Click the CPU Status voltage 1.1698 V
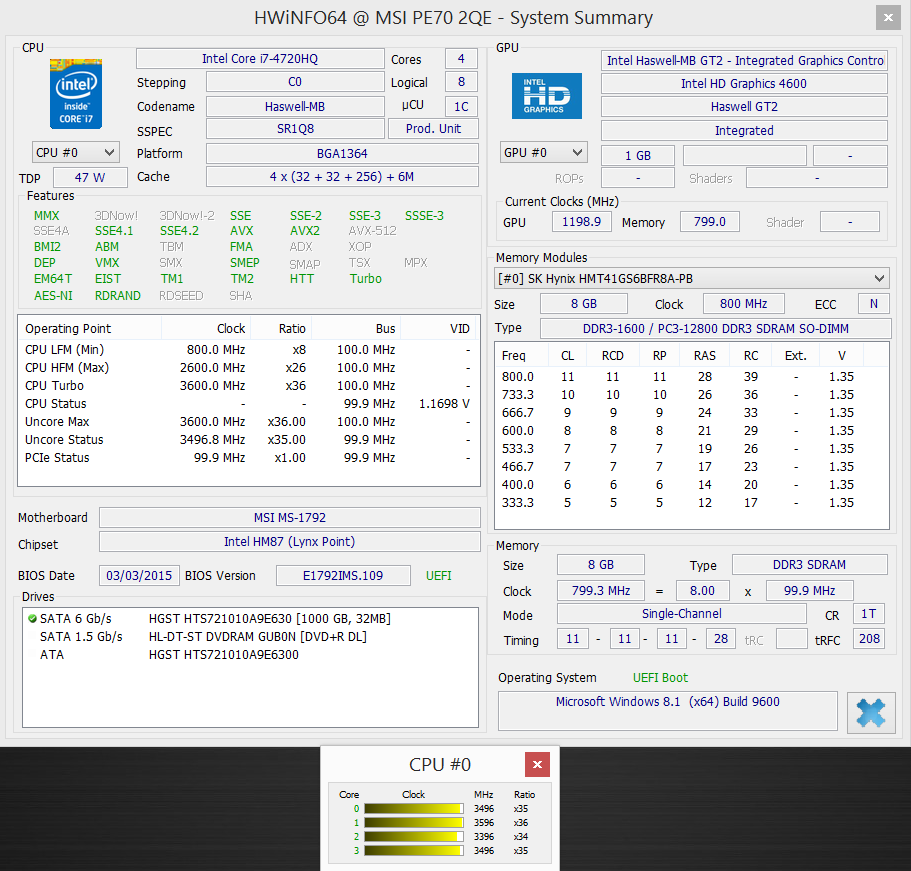 pyautogui.click(x=444, y=403)
